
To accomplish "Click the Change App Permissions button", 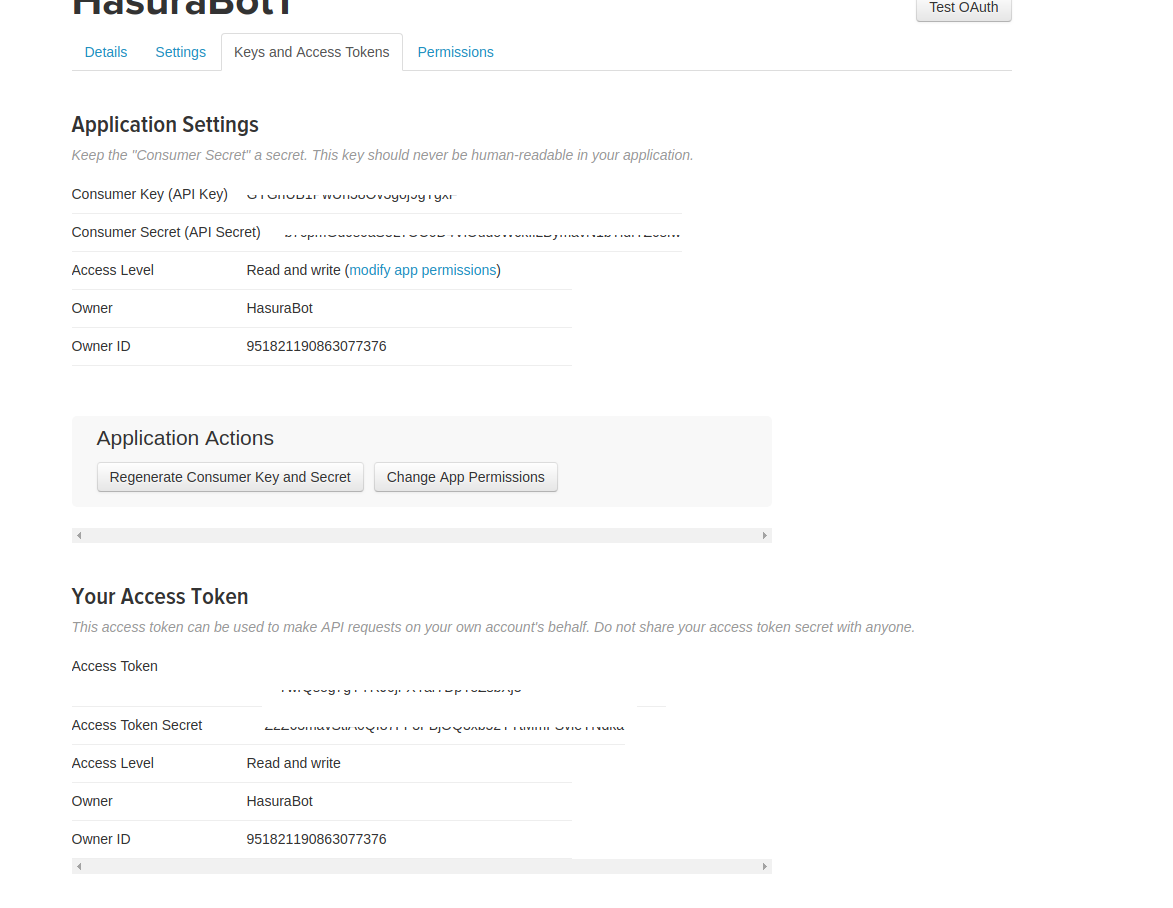I will click(465, 477).
